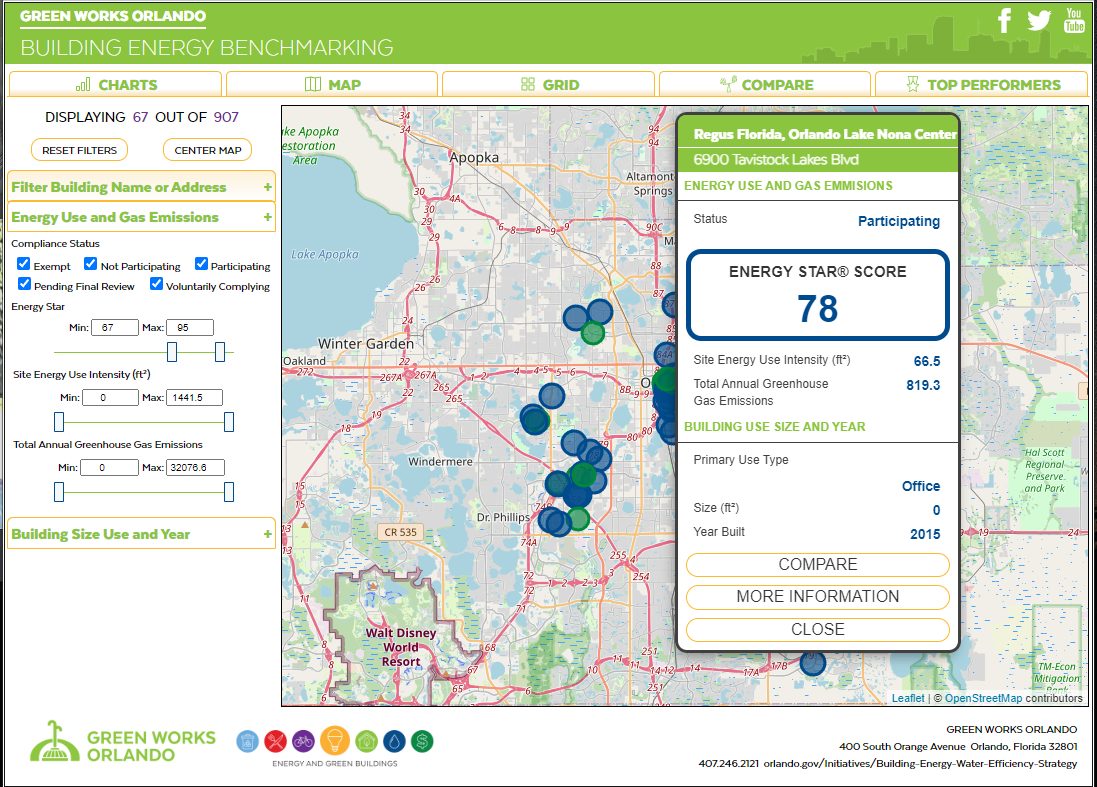Grab the Energy Star maximum slider handle

[220, 352]
